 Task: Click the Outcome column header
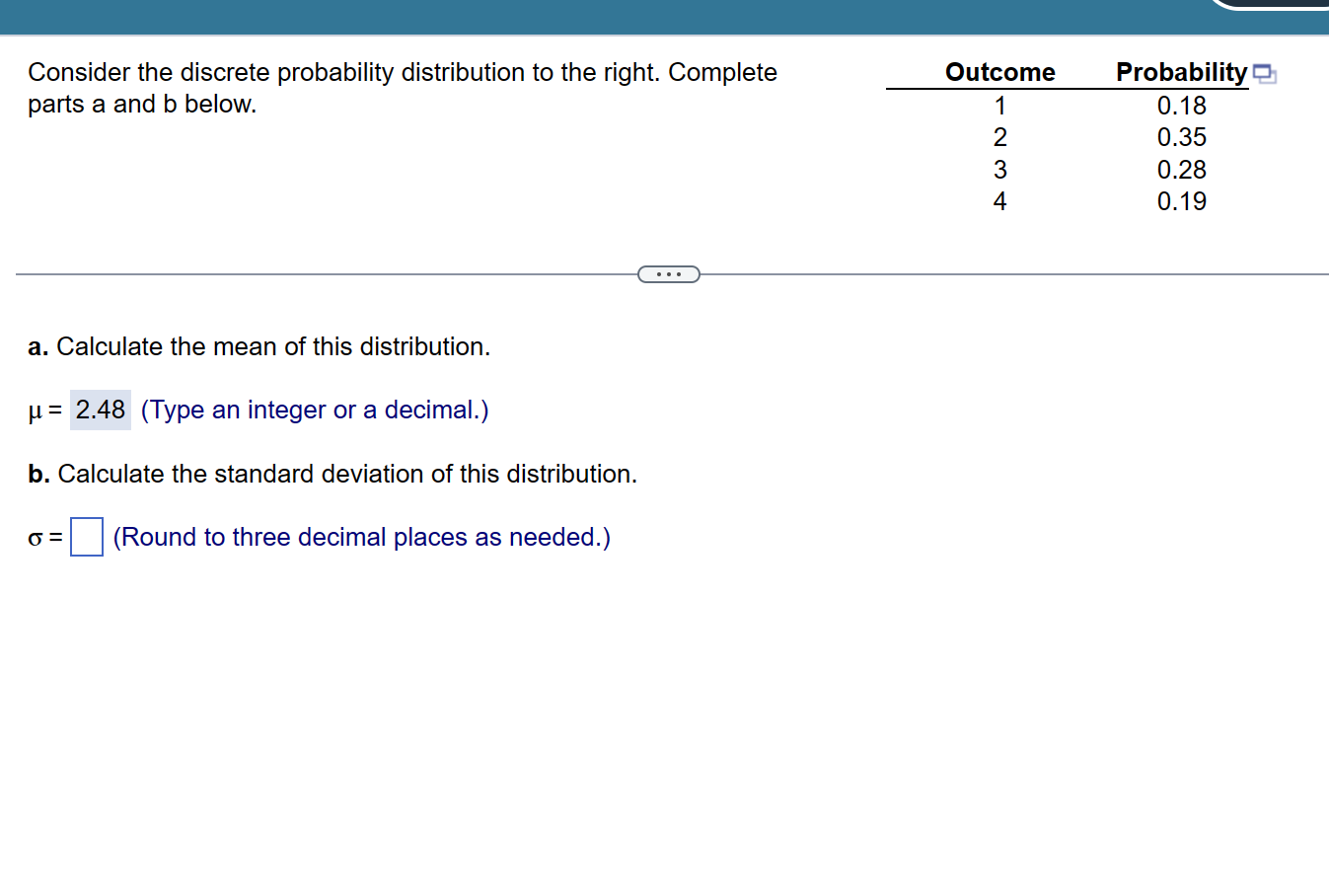[x=999, y=71]
